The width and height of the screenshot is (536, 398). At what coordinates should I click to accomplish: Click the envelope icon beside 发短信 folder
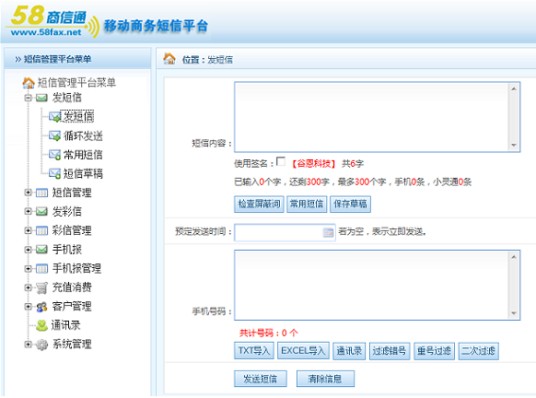point(42,98)
